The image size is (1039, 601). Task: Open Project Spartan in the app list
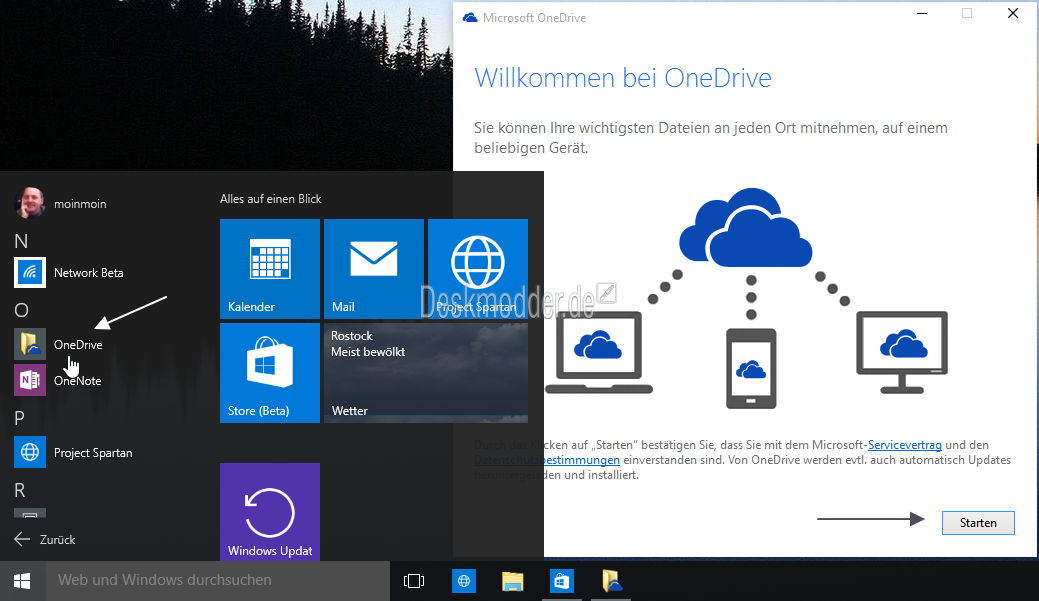pyautogui.click(x=93, y=453)
